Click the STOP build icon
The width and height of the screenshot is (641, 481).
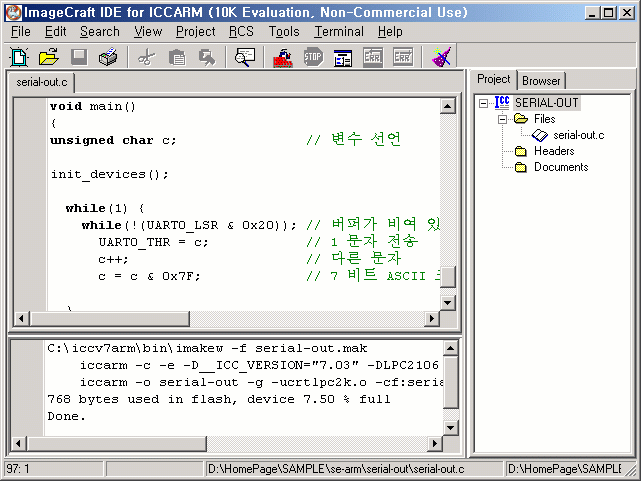point(313,57)
